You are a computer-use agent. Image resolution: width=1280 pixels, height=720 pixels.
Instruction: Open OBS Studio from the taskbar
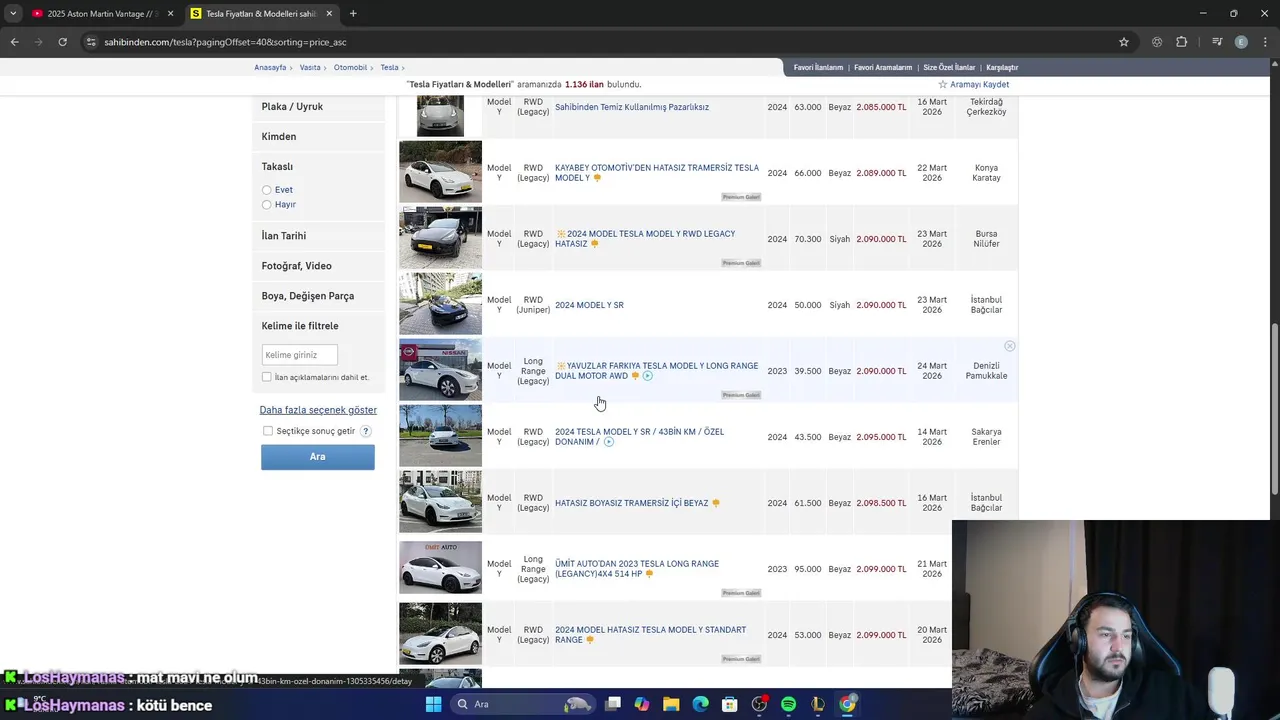(x=759, y=704)
